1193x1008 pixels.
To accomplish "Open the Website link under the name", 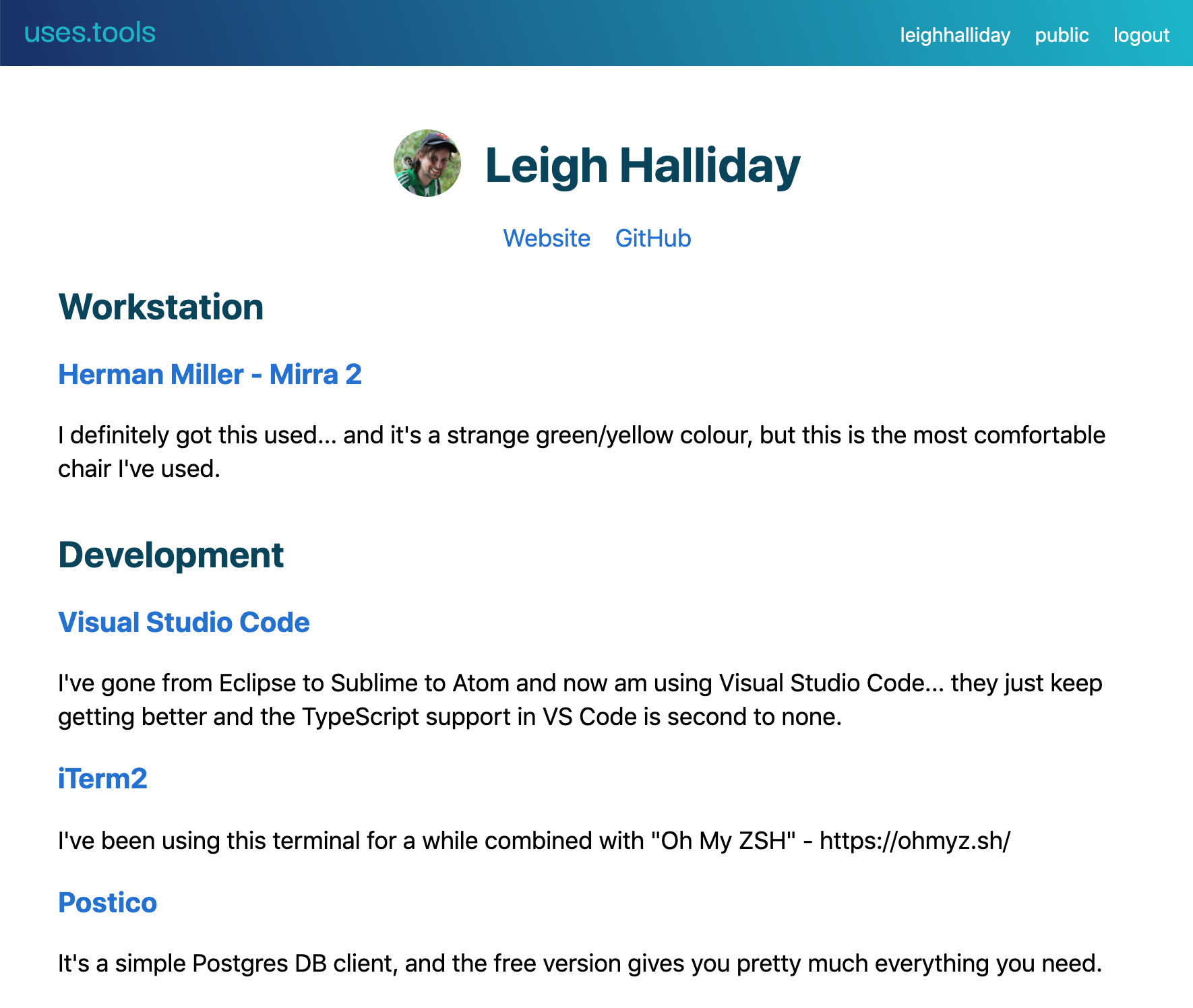I will pyautogui.click(x=547, y=239).
